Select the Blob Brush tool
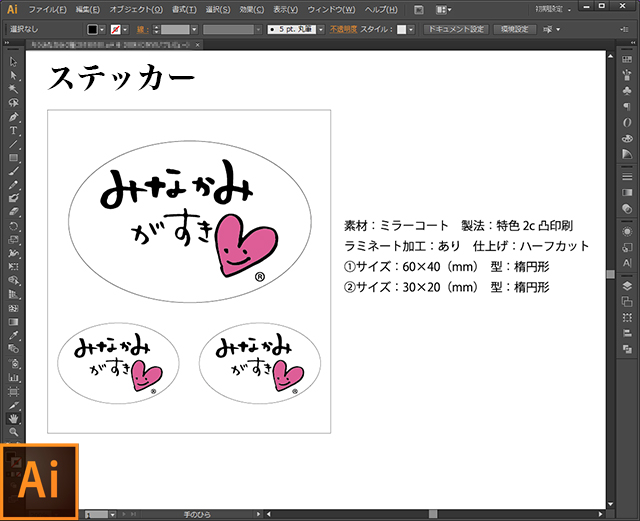This screenshot has width=640, height=521. tap(13, 198)
